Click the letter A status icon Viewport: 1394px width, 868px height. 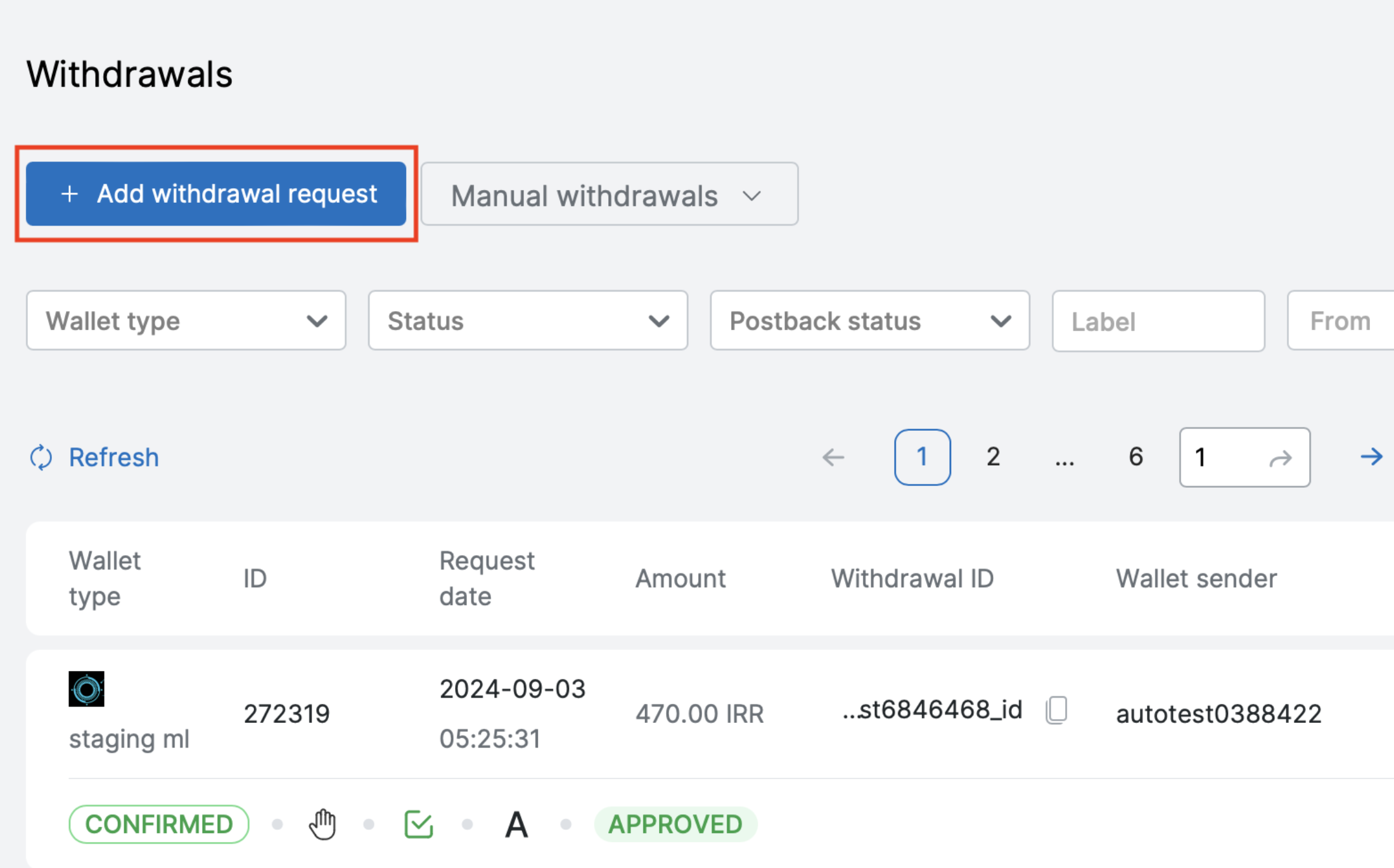[516, 825]
